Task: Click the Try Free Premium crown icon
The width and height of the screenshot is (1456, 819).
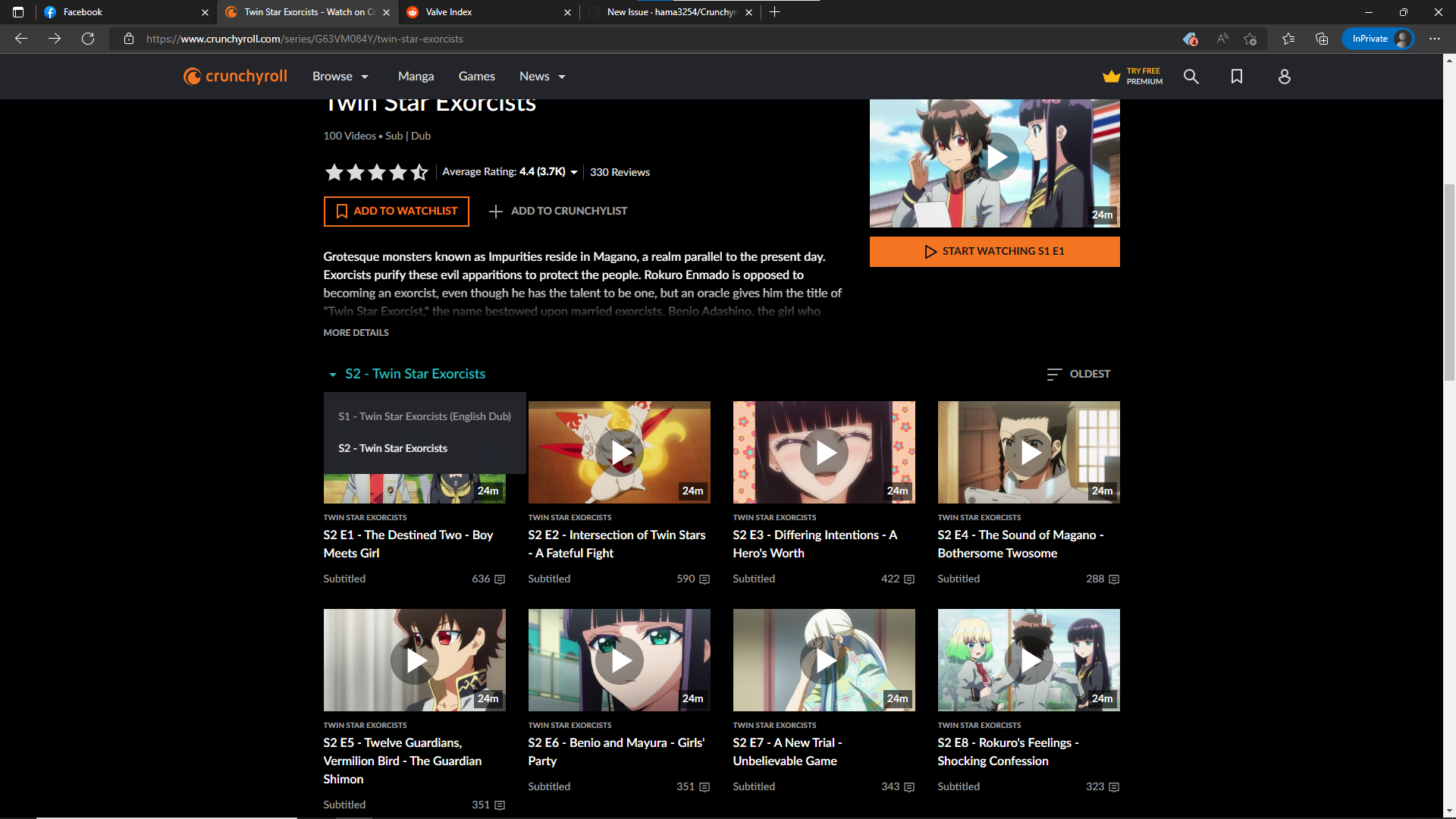Action: [1111, 76]
